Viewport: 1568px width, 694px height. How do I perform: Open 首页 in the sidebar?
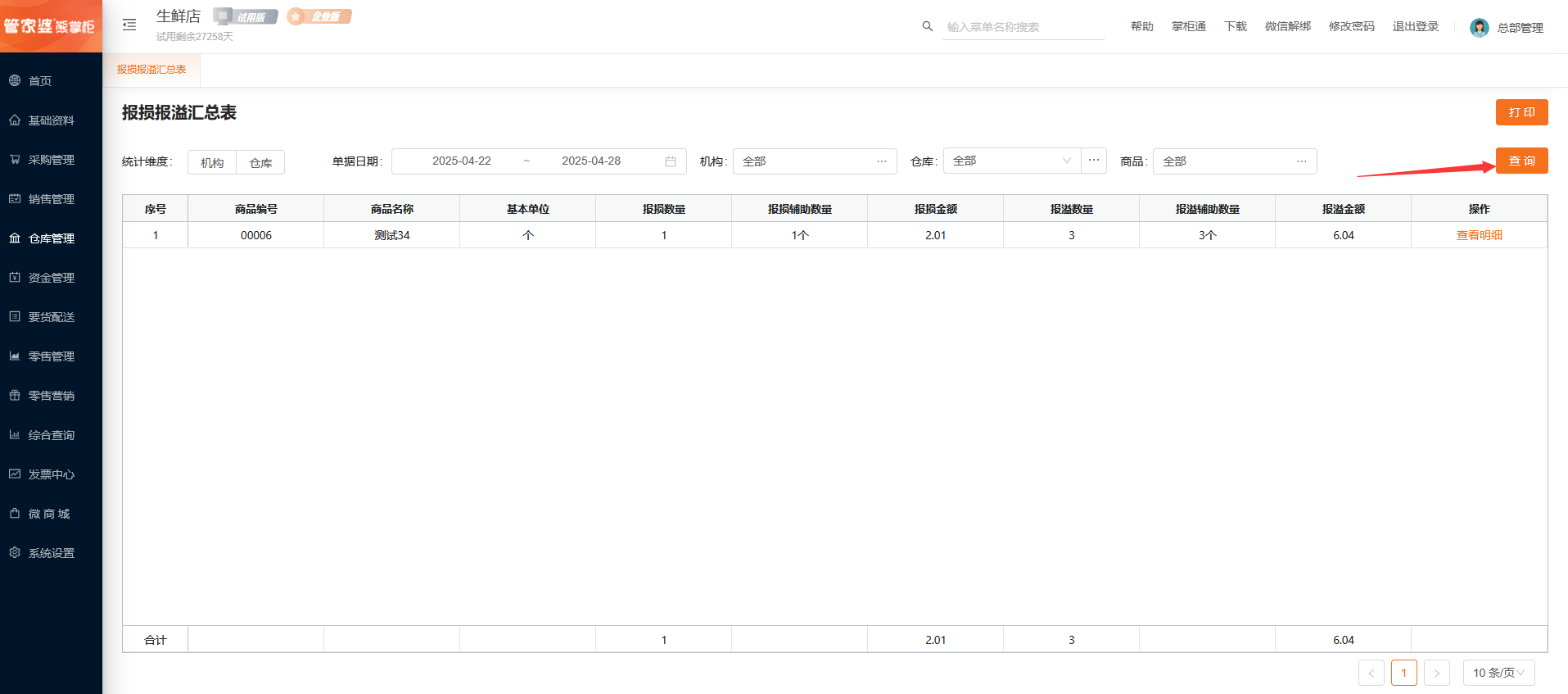click(x=51, y=81)
